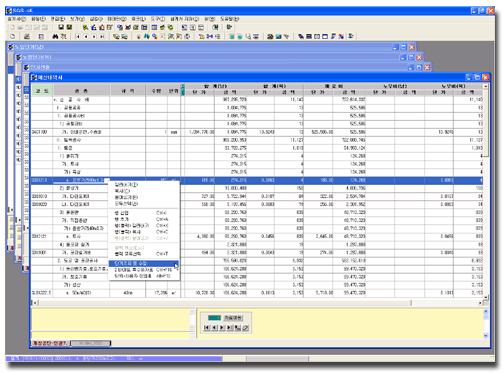Click the 코드 column header
Viewport: 504px width, 373px height.
(x=42, y=91)
